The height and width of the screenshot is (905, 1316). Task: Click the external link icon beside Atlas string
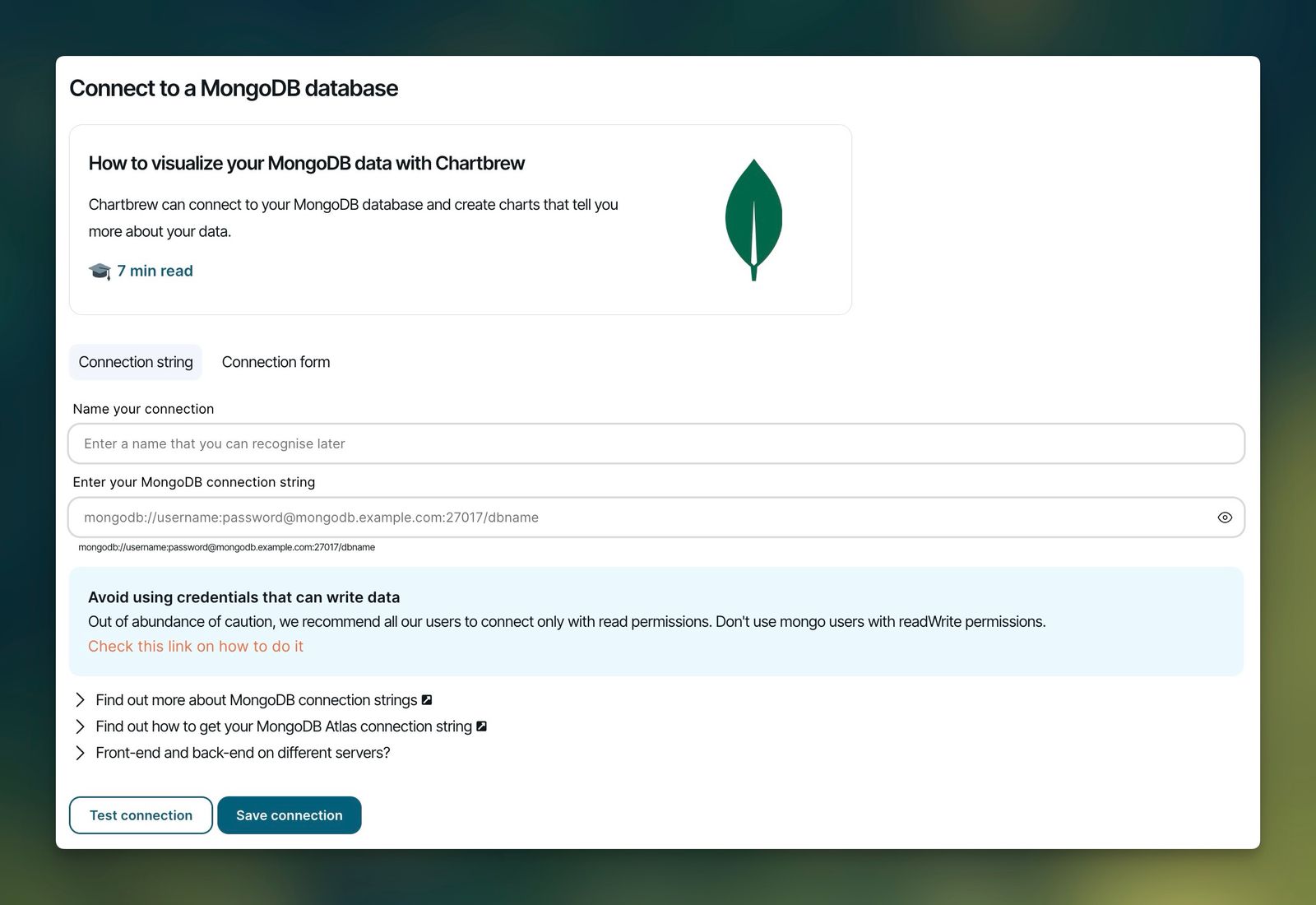(x=480, y=726)
